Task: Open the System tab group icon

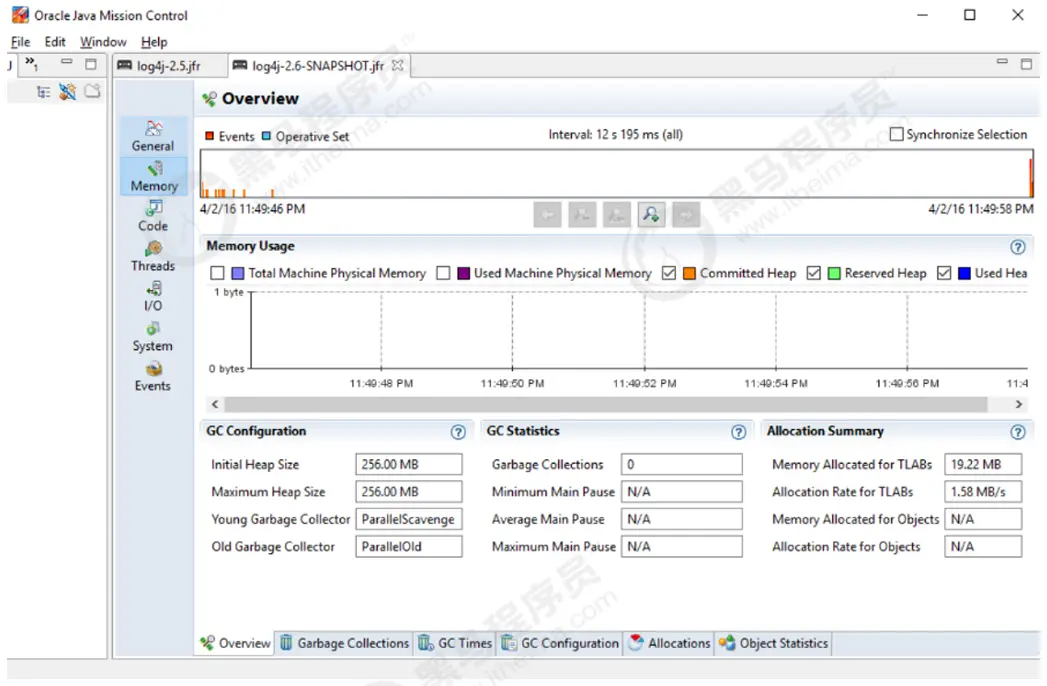Action: (x=153, y=335)
